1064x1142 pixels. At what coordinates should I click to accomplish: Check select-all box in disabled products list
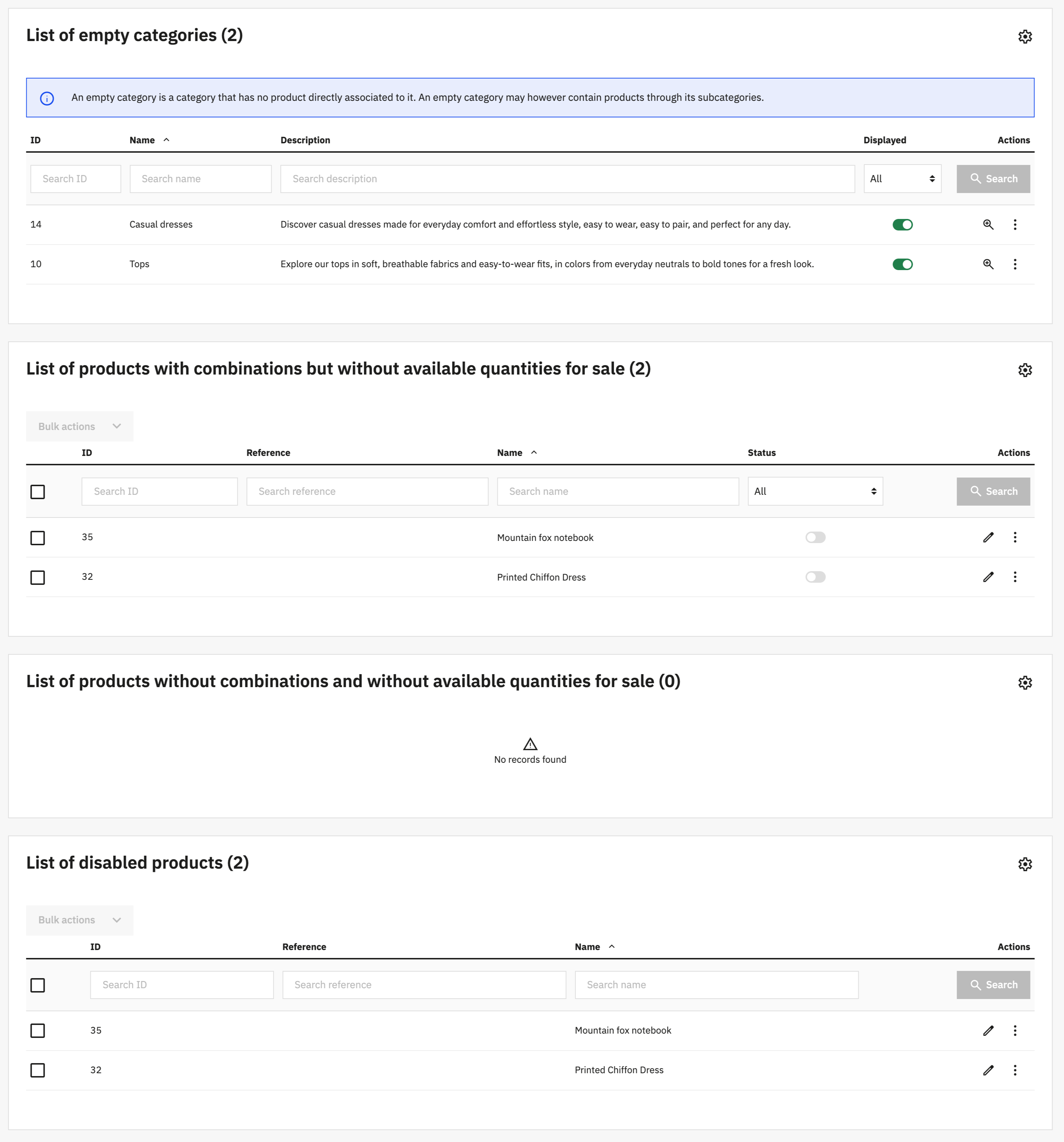point(38,985)
